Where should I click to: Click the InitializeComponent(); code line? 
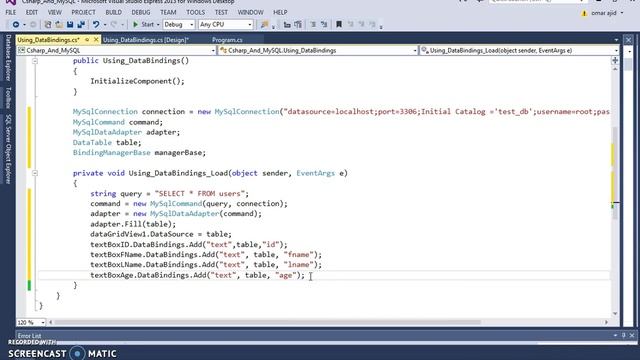[137, 81]
